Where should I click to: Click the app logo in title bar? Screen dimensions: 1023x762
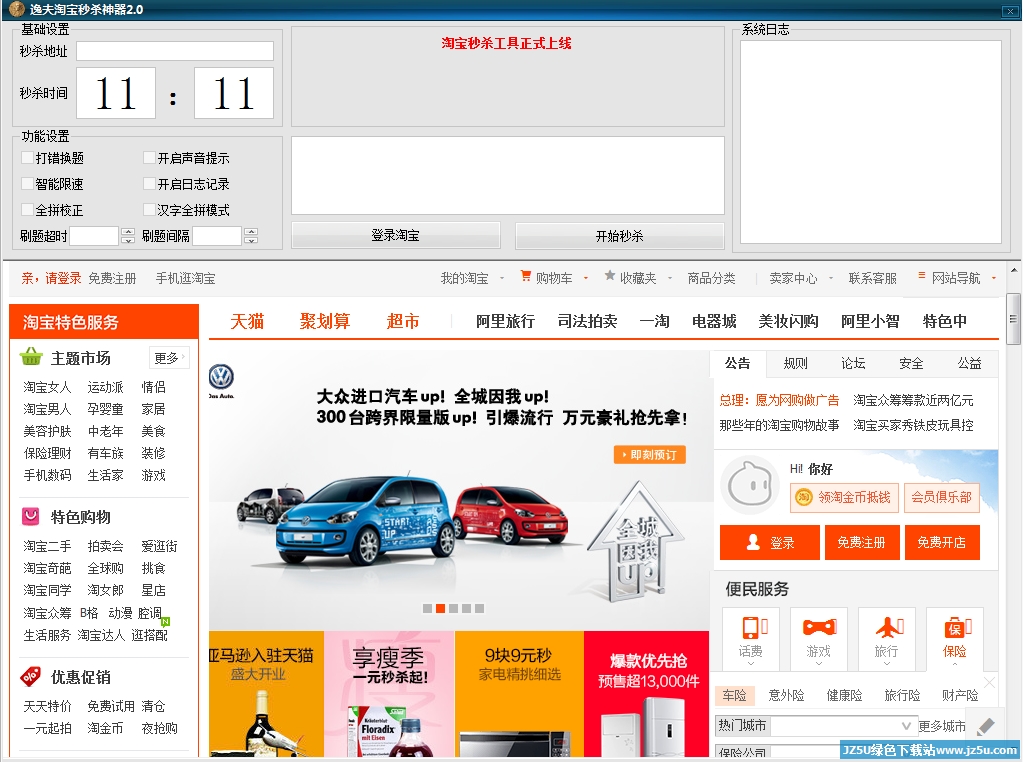17,8
